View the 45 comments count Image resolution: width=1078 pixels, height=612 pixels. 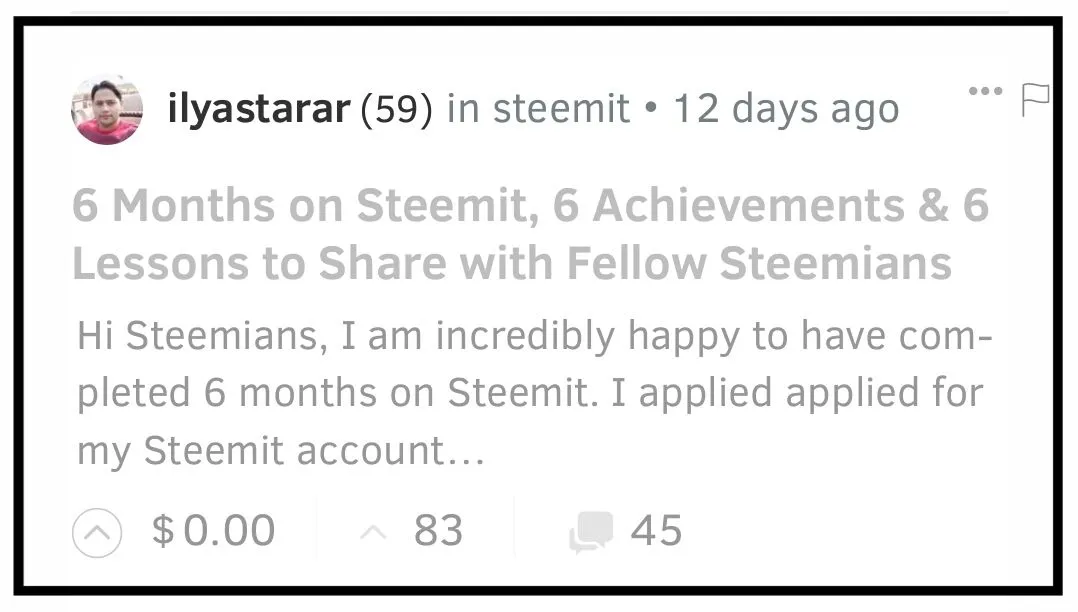tap(656, 531)
